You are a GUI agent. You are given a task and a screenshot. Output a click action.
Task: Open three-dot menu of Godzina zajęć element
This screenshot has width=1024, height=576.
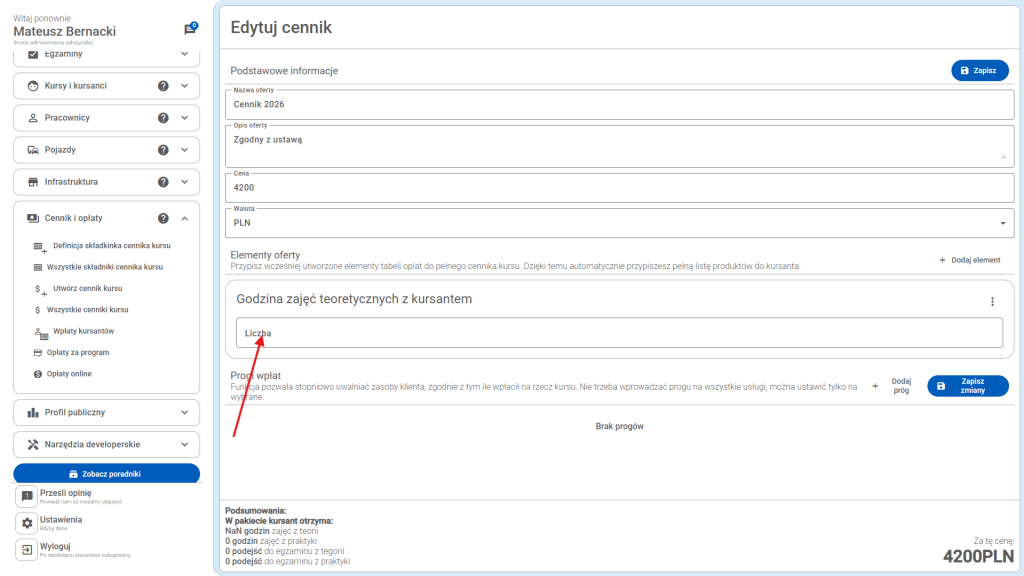992,302
